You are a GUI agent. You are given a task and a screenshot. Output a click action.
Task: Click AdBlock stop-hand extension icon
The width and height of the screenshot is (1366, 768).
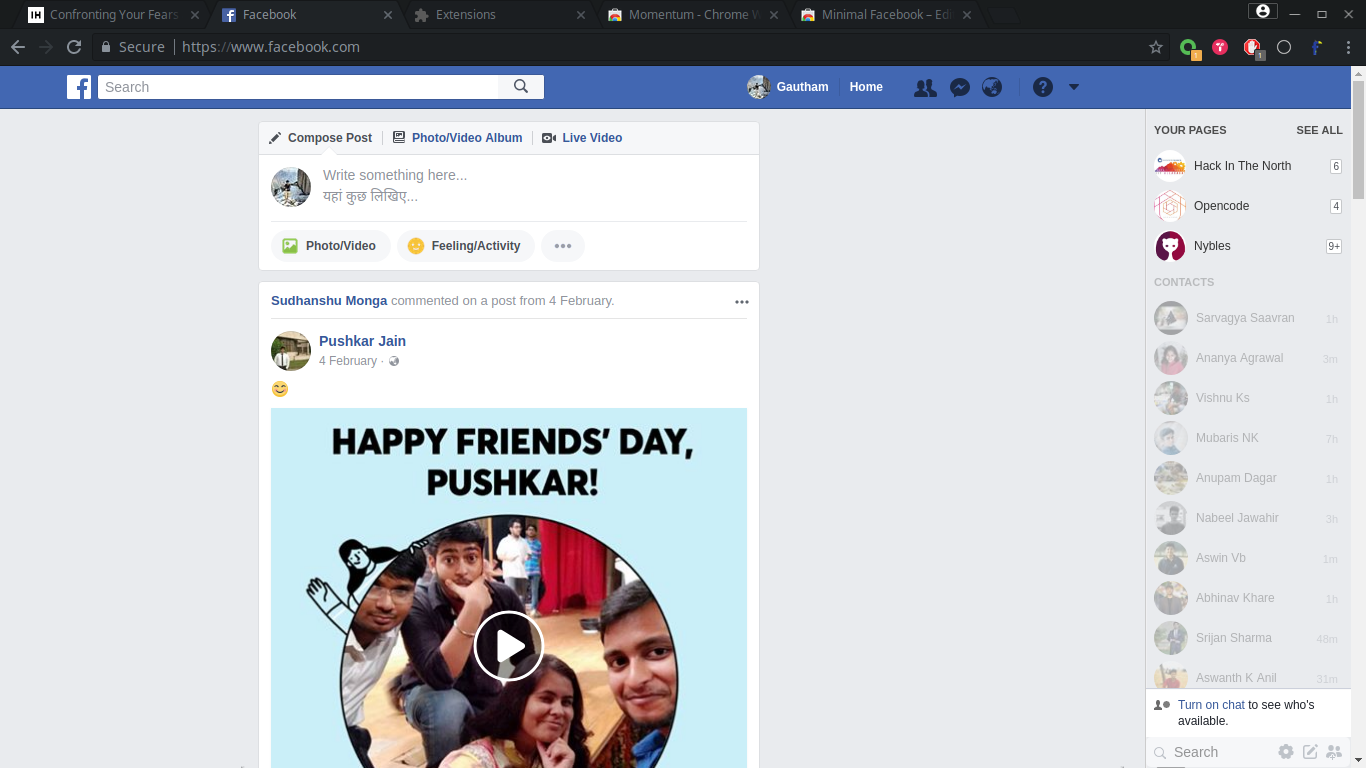coord(1252,48)
